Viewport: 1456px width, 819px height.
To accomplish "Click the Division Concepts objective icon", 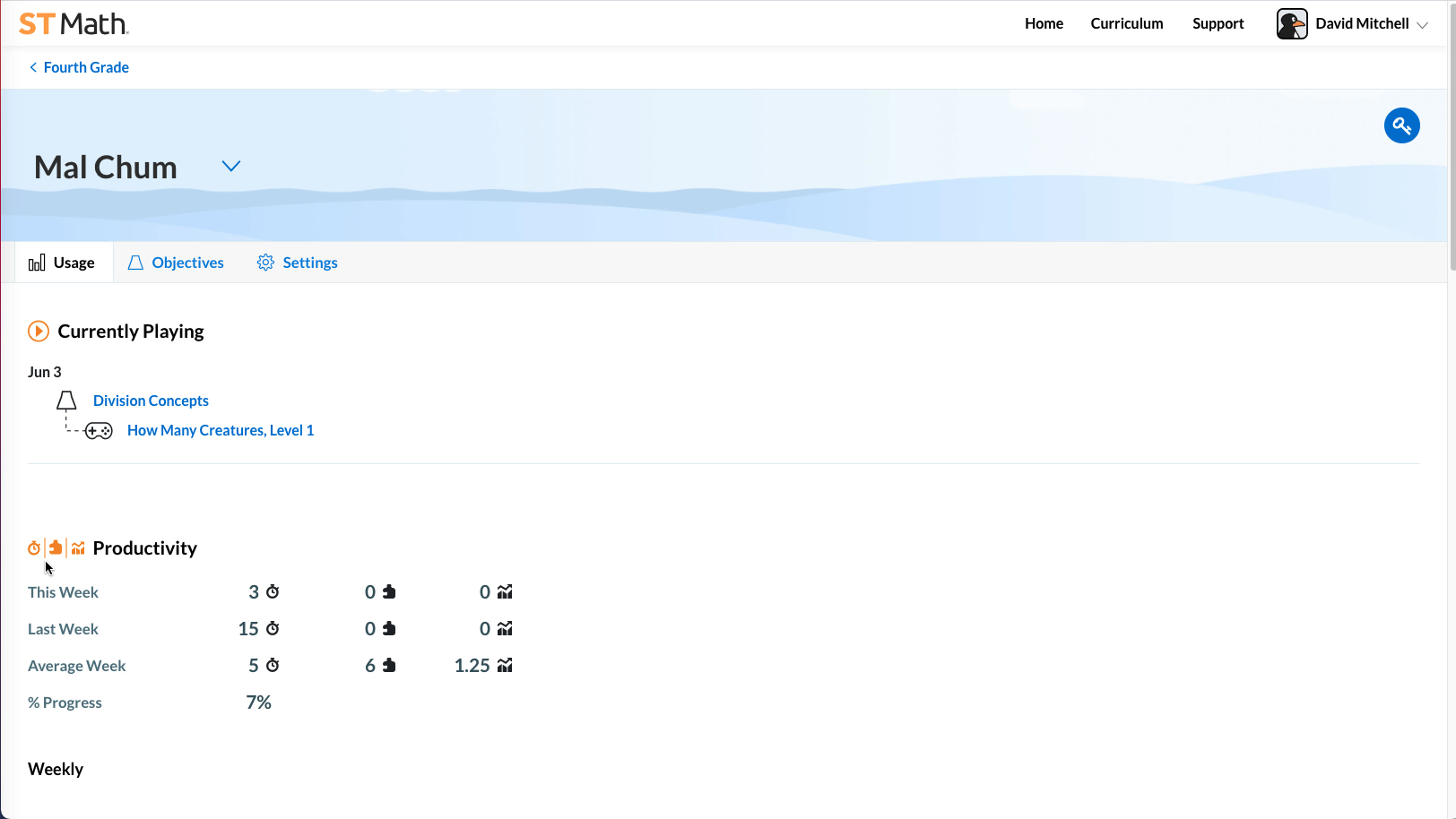I will [66, 401].
